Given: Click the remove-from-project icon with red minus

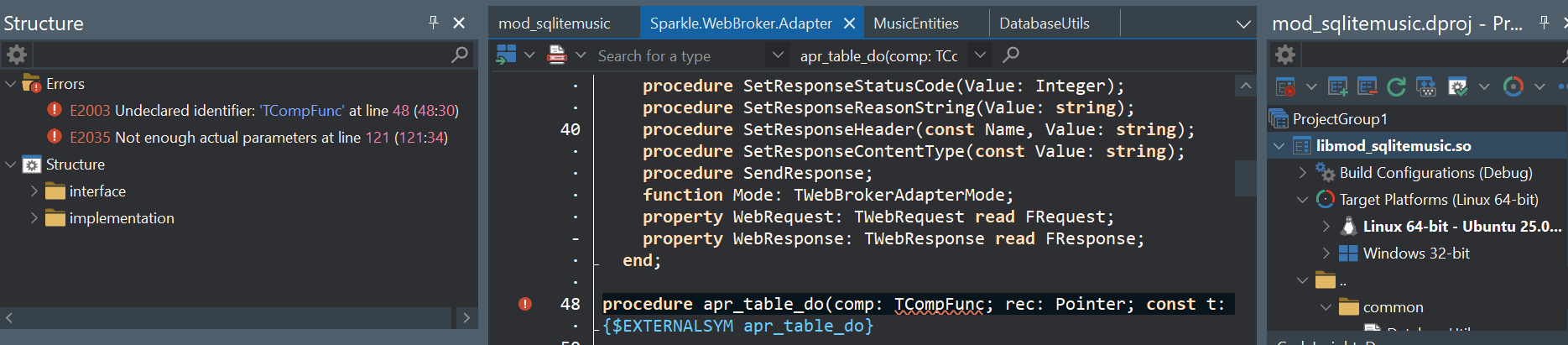Looking at the screenshot, I should [1367, 86].
